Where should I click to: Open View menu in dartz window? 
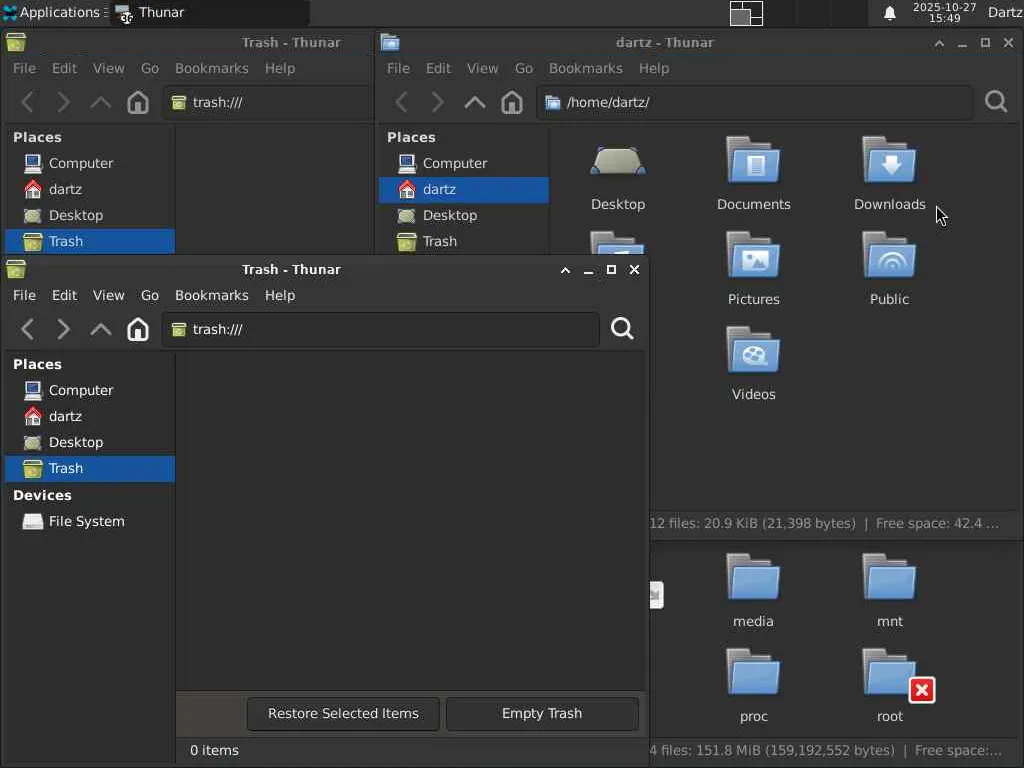[x=482, y=68]
